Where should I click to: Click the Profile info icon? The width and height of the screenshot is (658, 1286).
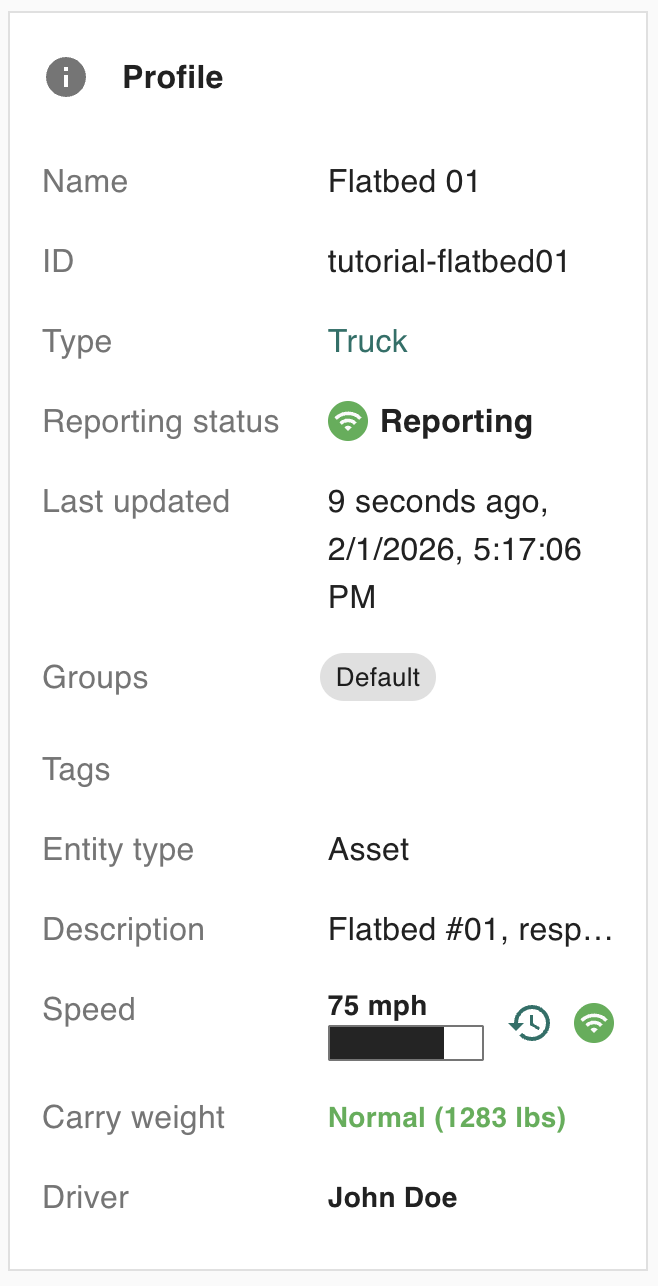(66, 77)
